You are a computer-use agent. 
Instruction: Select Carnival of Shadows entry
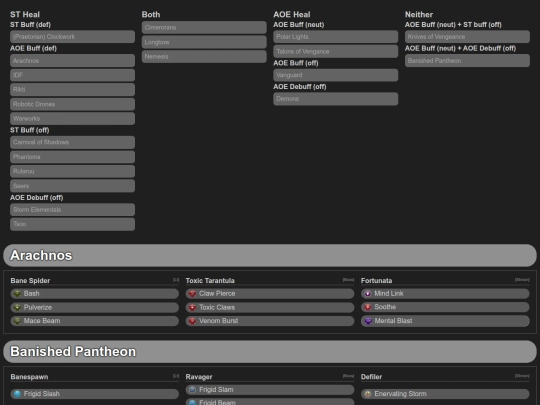[72, 142]
